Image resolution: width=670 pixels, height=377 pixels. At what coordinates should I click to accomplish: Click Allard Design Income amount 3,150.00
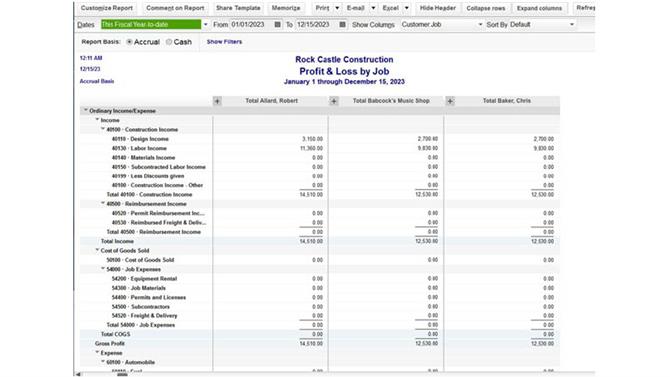point(312,139)
